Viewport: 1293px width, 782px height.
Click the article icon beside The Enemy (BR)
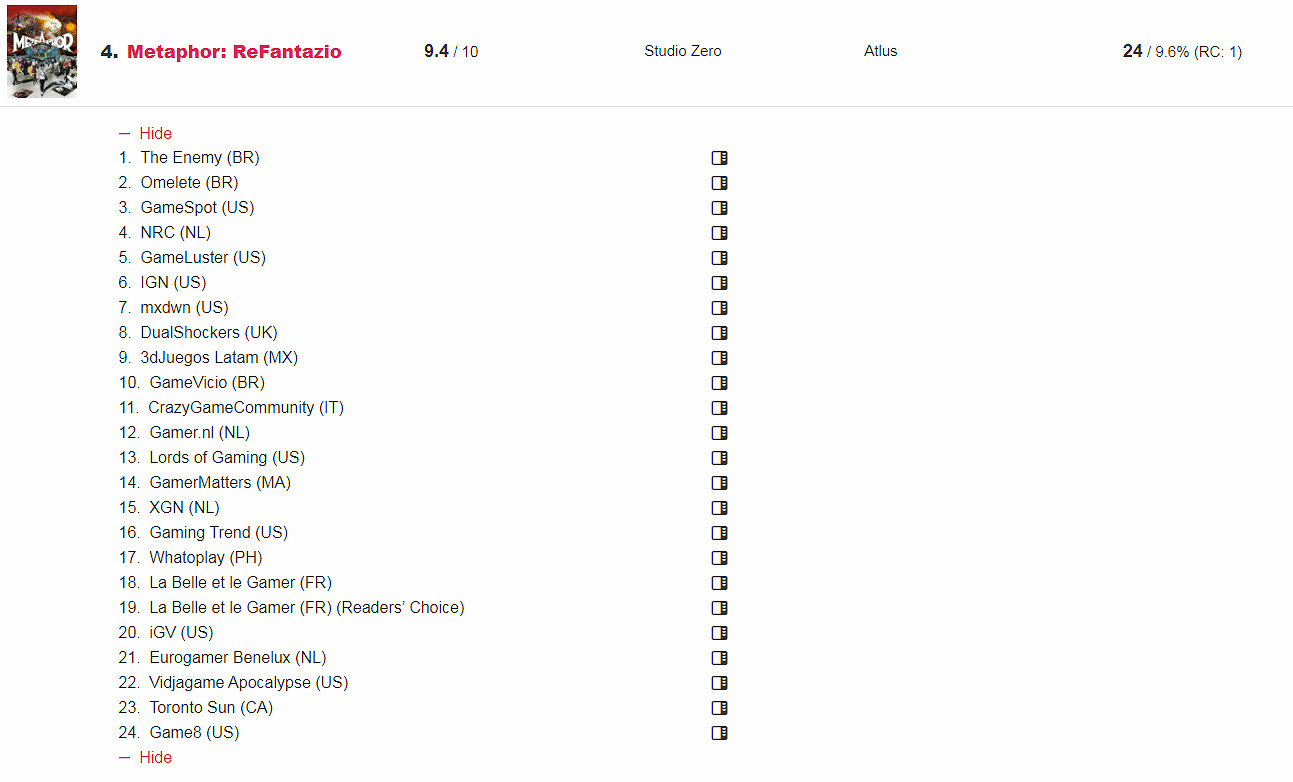click(719, 158)
